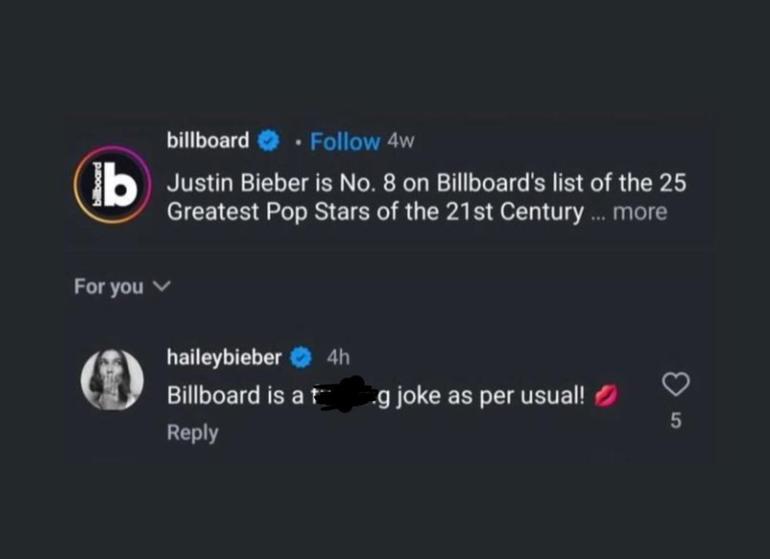Reply to haileybieber's comment
Viewport: 770px width, 559px height.
192,432
